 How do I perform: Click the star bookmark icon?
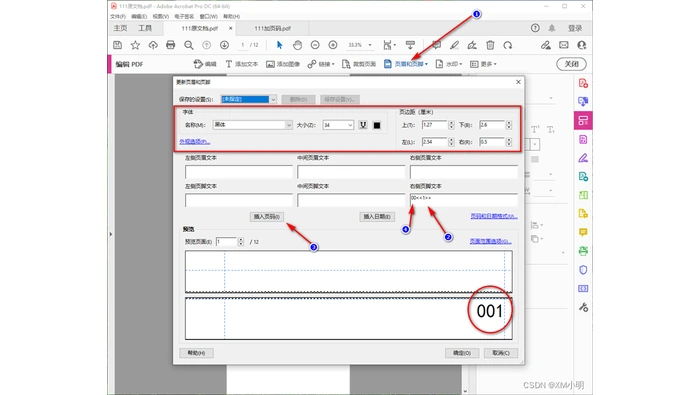(x=135, y=45)
